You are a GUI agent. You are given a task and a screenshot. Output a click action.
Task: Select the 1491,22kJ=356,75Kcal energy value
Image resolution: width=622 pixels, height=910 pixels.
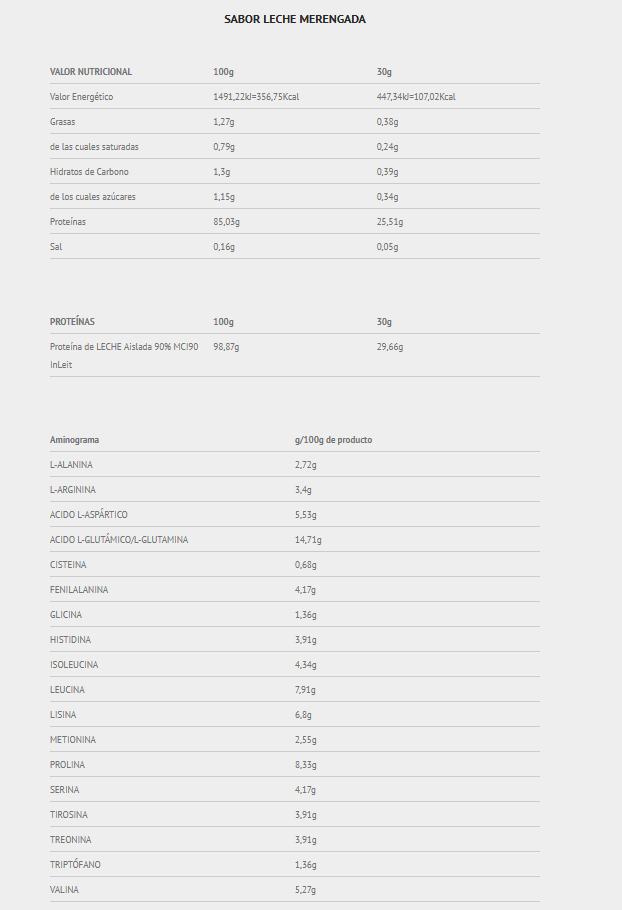point(256,97)
